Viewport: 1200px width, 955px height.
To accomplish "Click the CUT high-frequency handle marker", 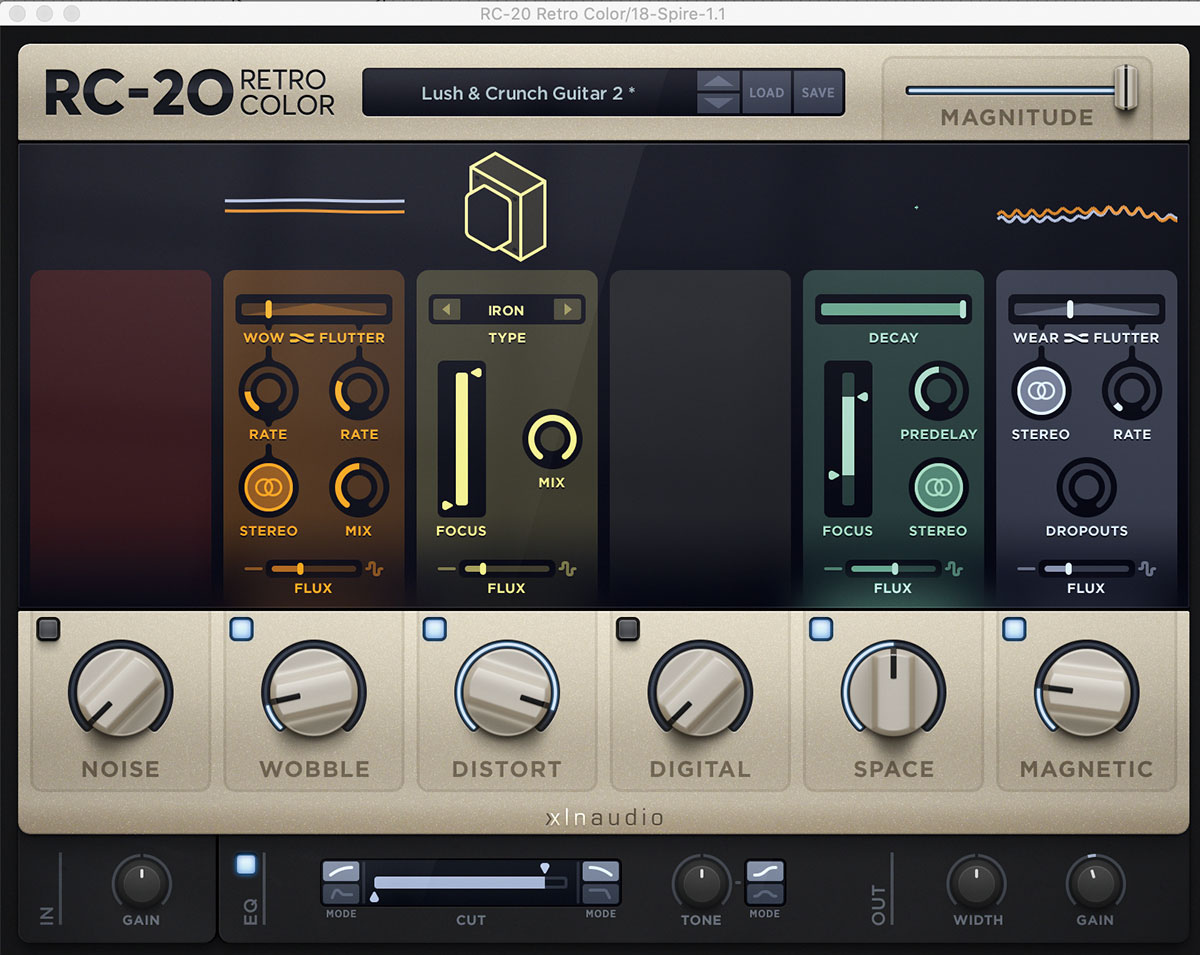I will (545, 868).
